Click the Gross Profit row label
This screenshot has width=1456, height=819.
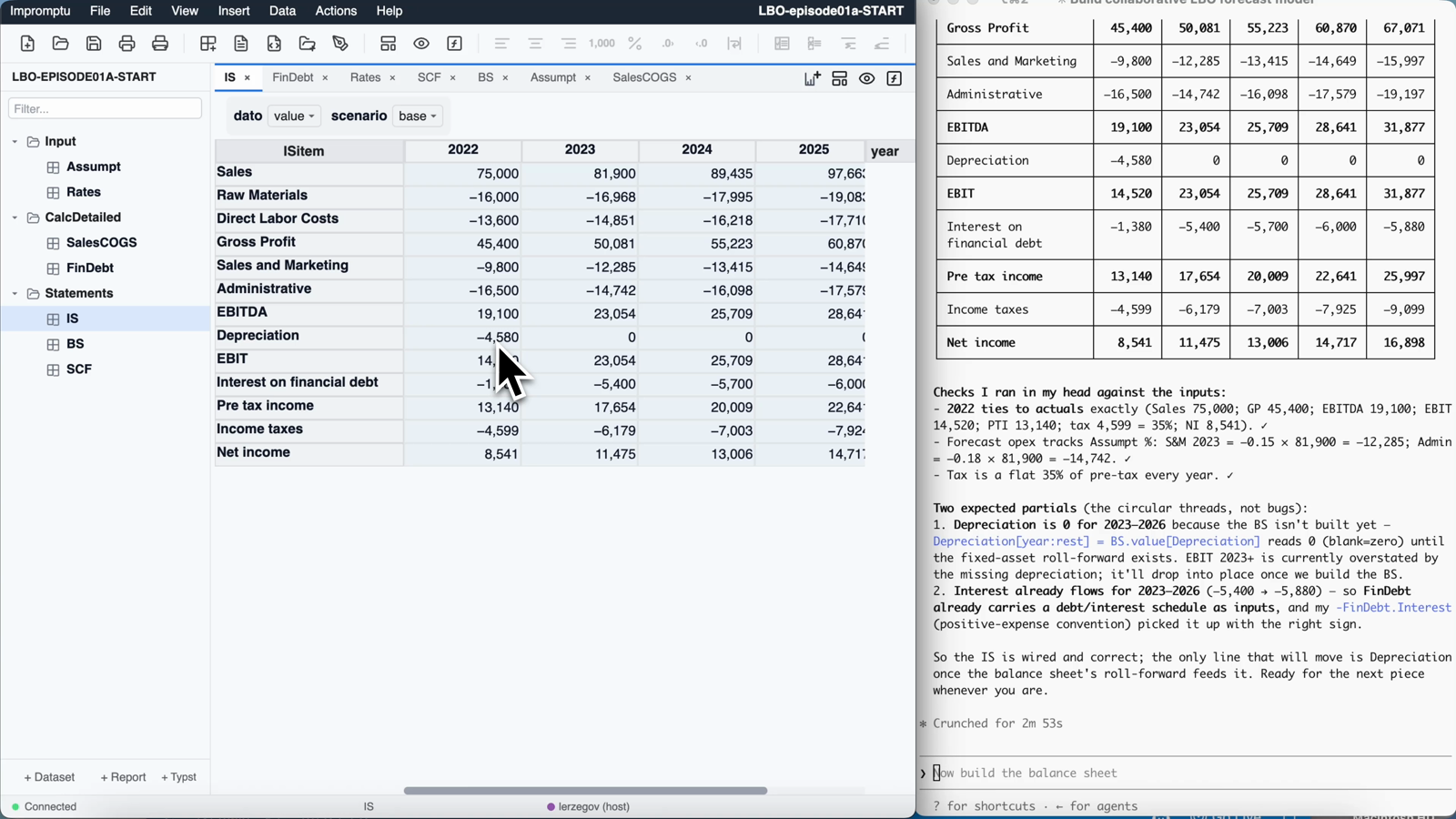256,242
